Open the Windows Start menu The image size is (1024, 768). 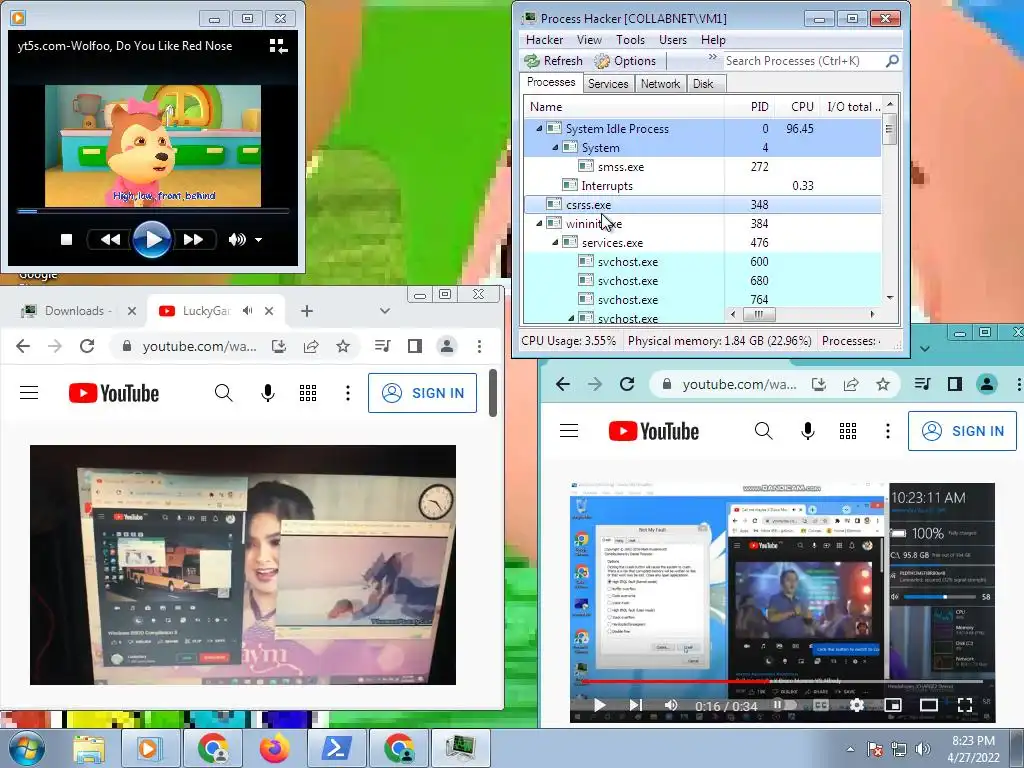click(27, 748)
